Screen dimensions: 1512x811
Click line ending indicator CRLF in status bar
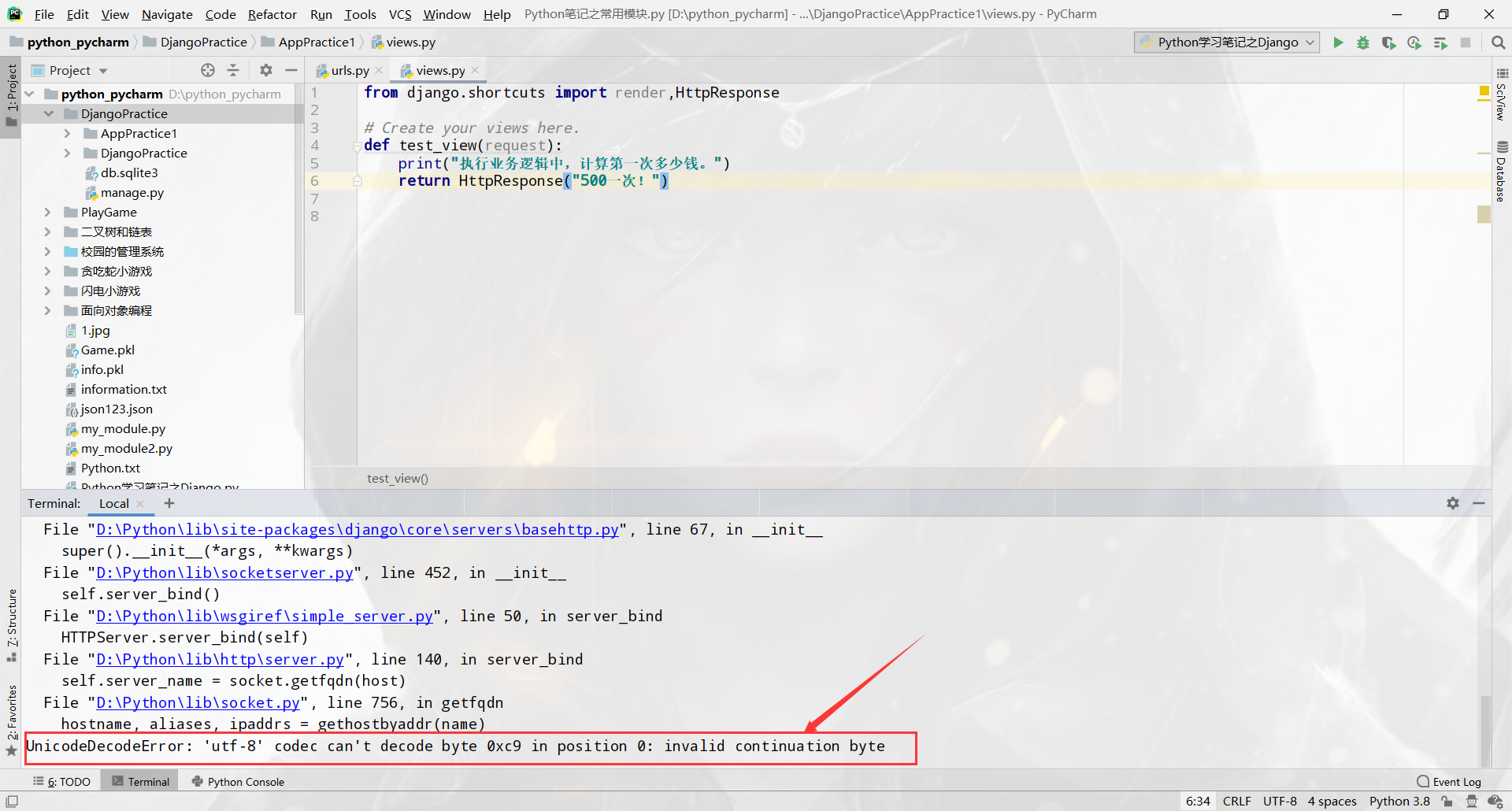click(1237, 801)
